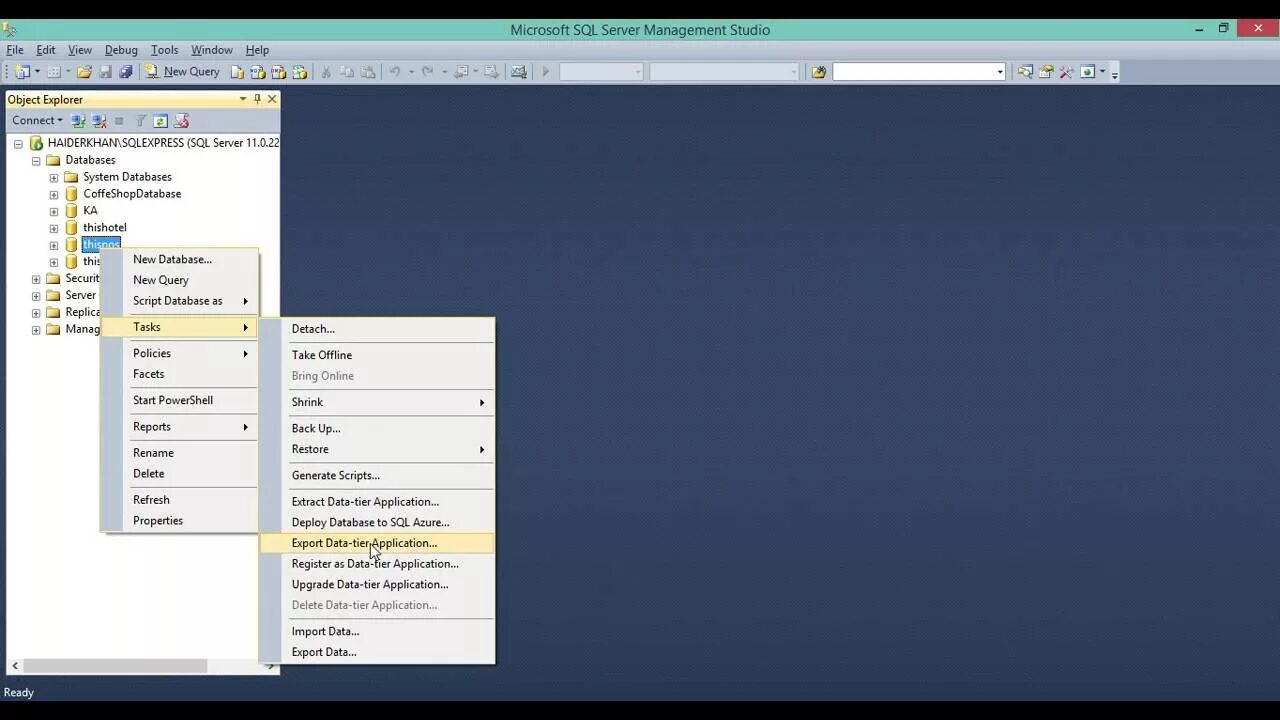This screenshot has height=720, width=1280.
Task: Open the Restore submenu
Action: (x=377, y=449)
